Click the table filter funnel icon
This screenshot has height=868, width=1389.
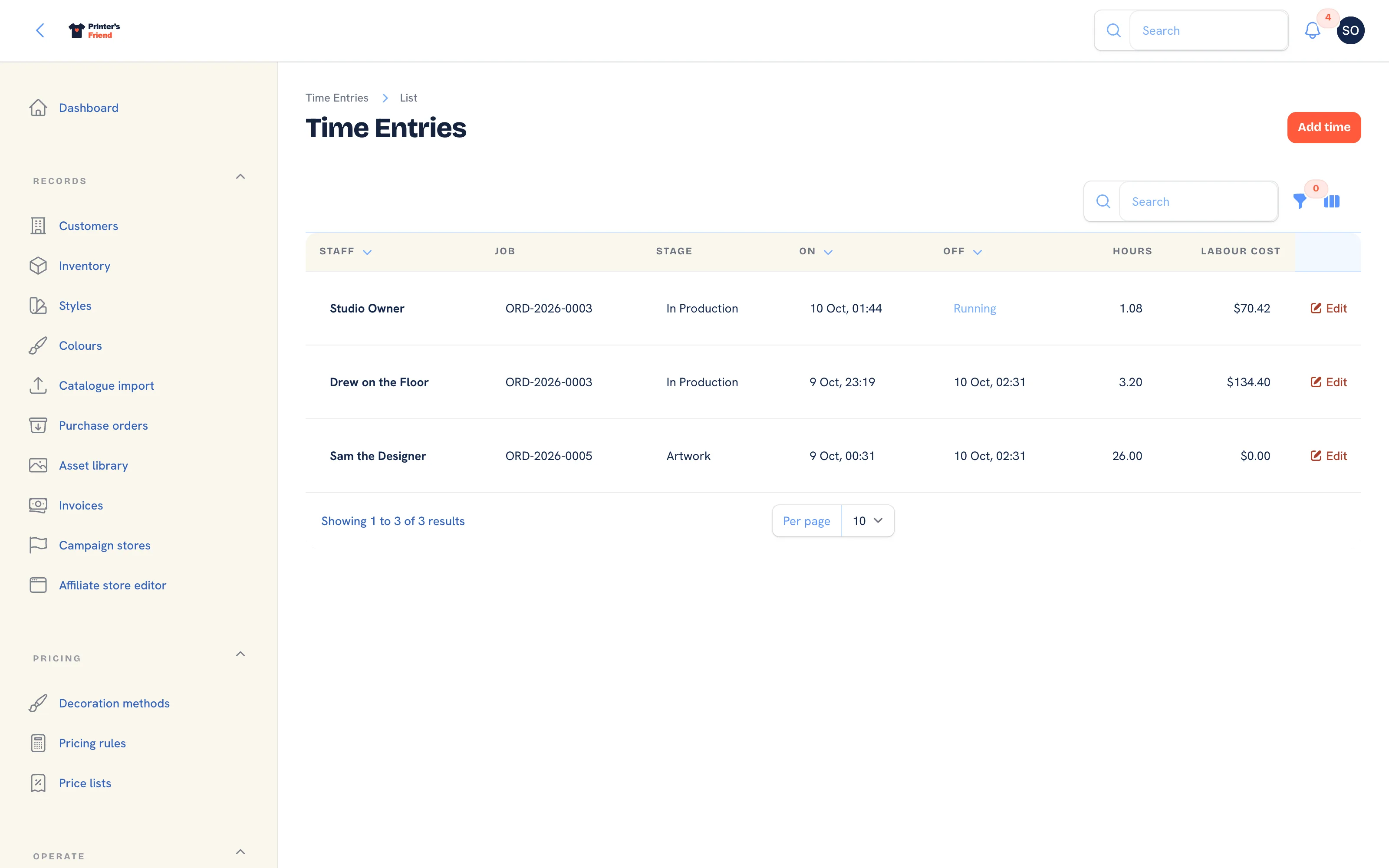tap(1300, 201)
